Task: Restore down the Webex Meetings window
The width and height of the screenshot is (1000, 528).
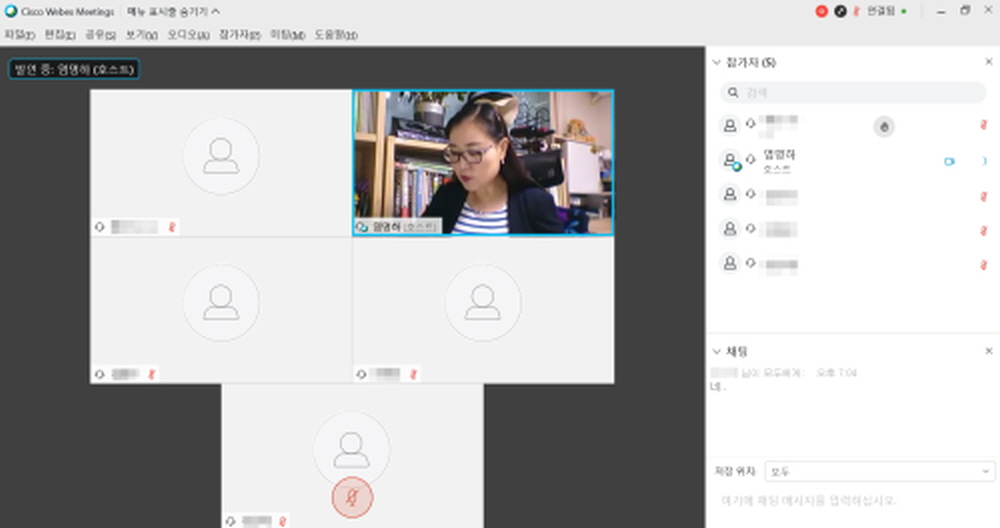Action: tap(965, 11)
